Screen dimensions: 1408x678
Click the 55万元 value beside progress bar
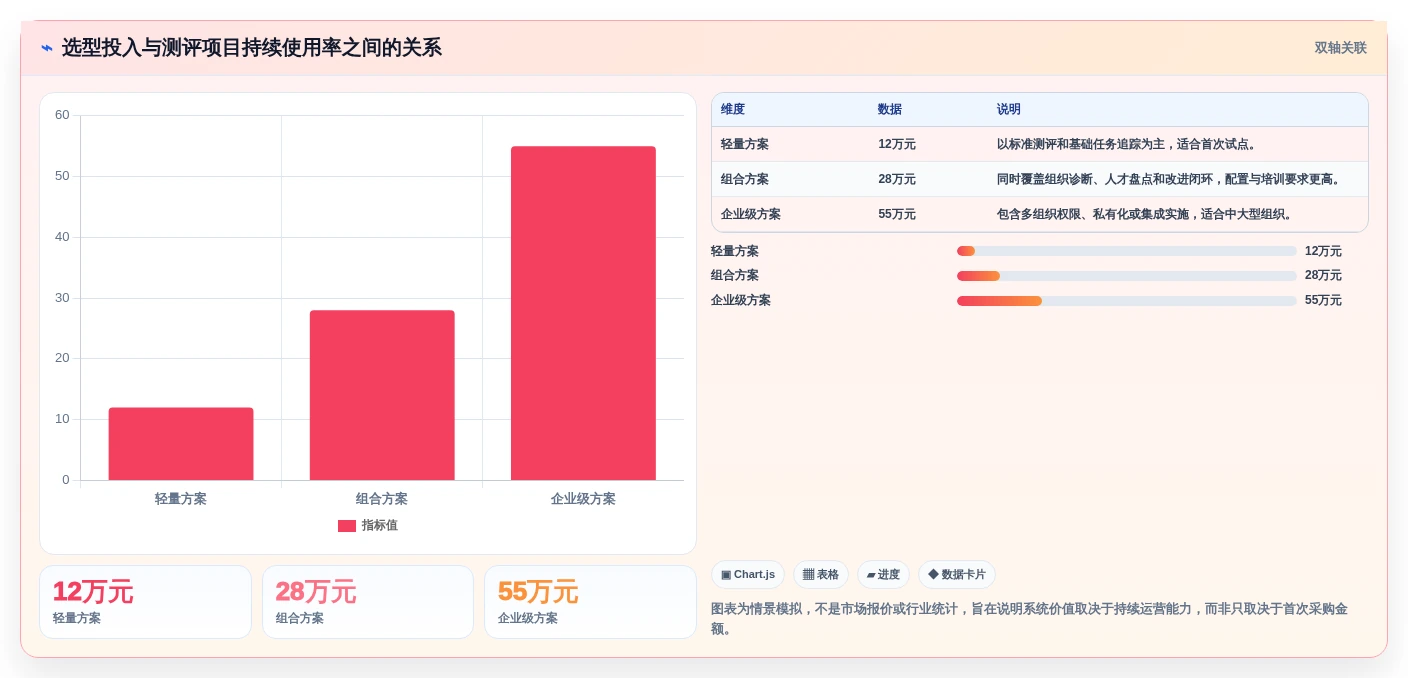(1323, 300)
